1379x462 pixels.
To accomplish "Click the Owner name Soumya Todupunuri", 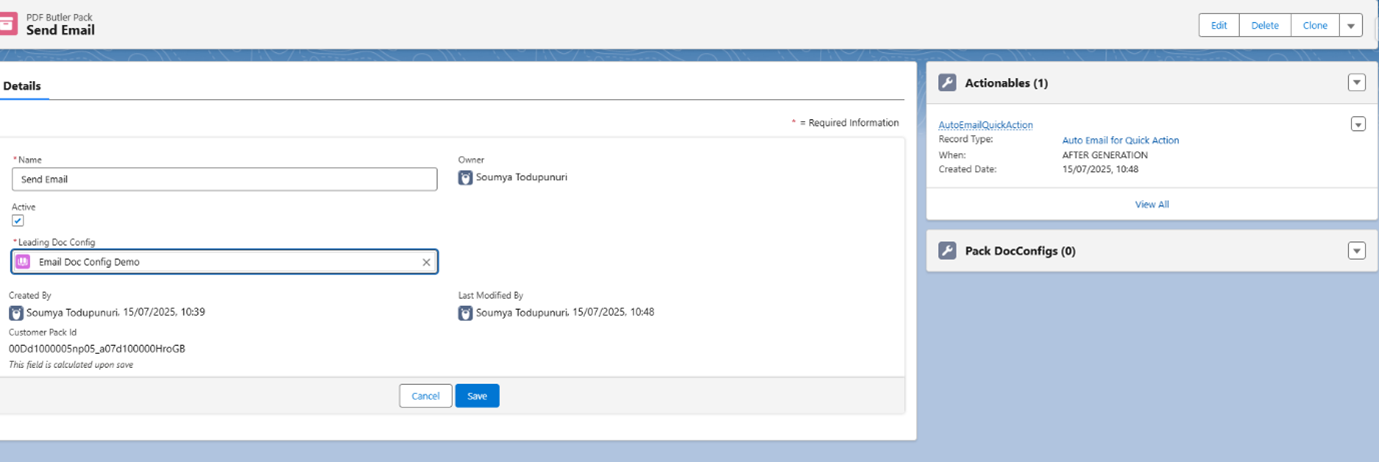I will (521, 178).
